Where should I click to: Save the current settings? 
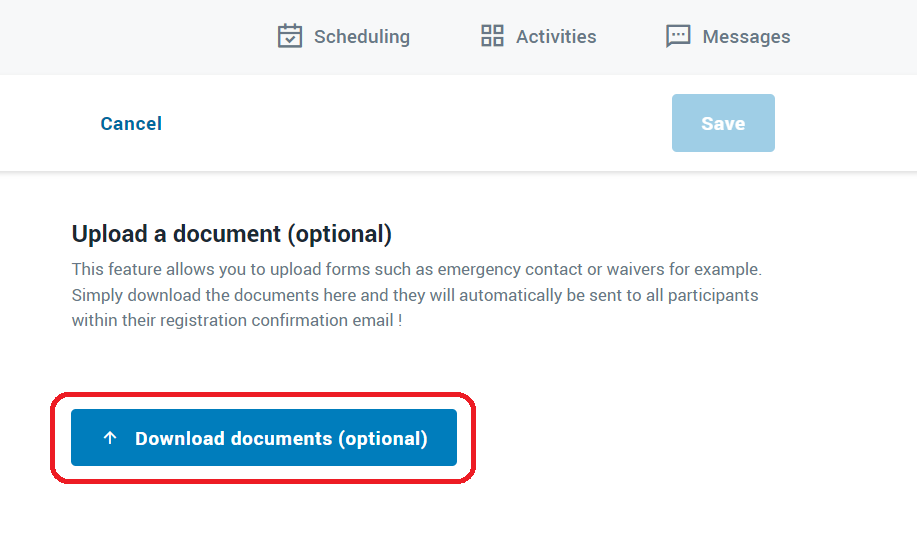(723, 123)
